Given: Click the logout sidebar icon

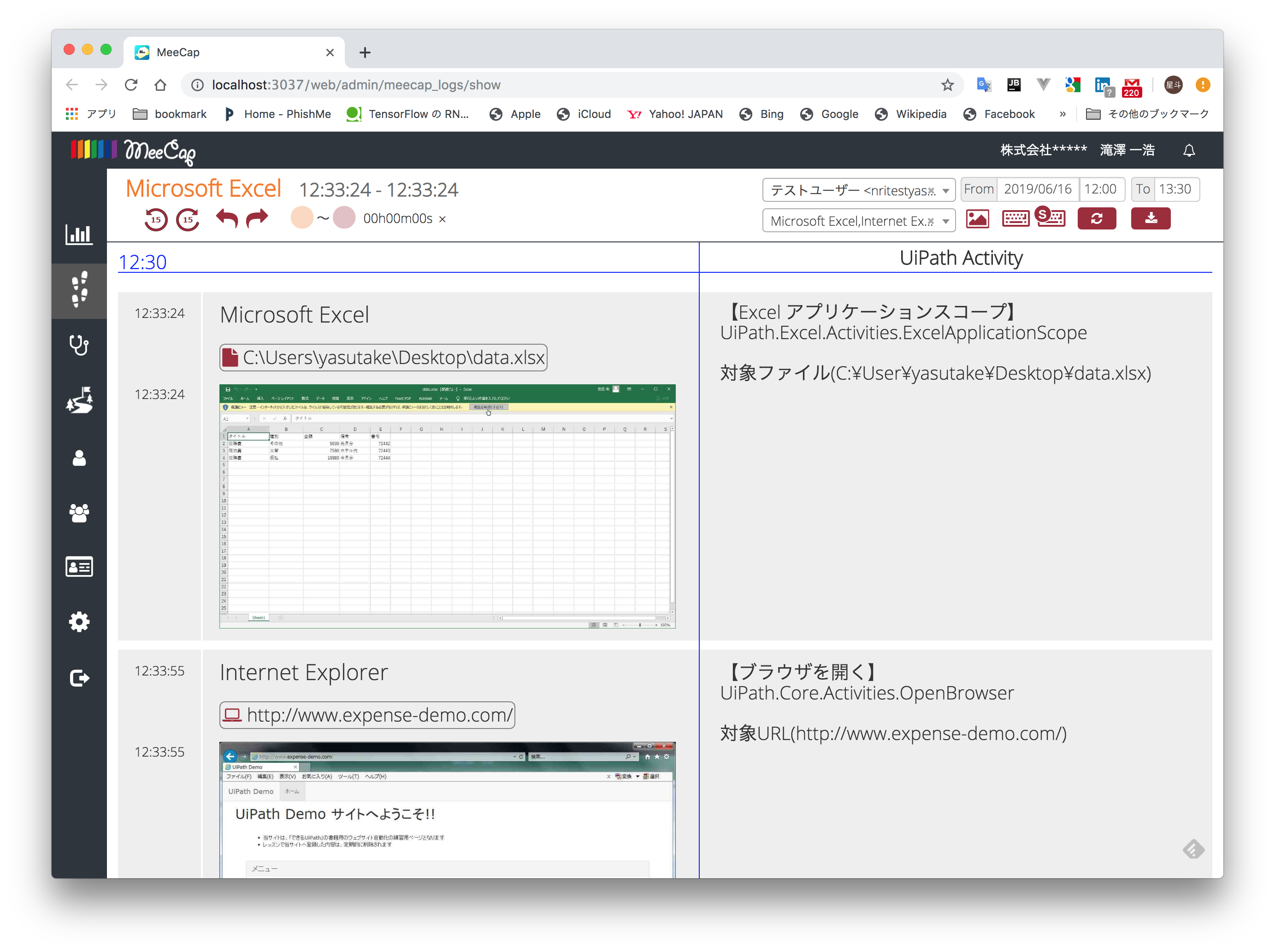Looking at the screenshot, I should click(79, 678).
